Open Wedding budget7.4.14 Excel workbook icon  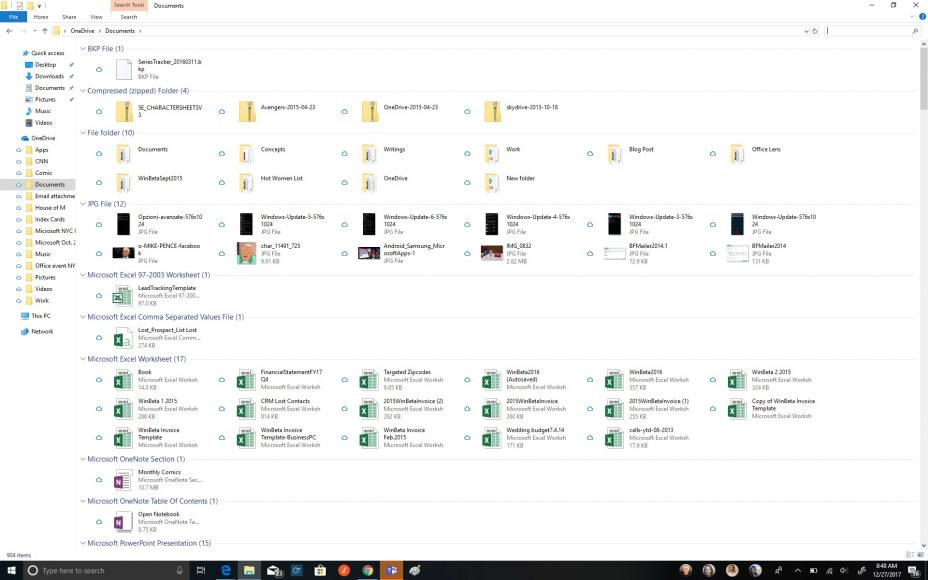492,437
